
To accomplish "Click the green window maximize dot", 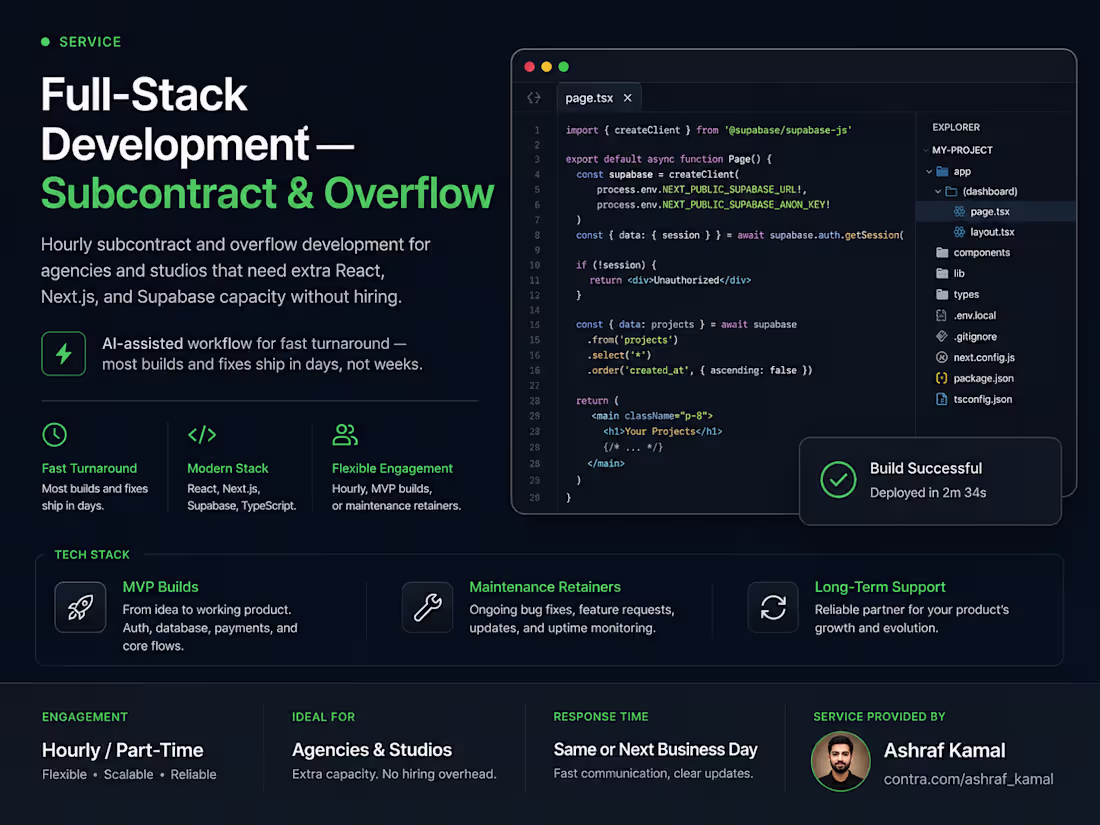I will coord(563,67).
